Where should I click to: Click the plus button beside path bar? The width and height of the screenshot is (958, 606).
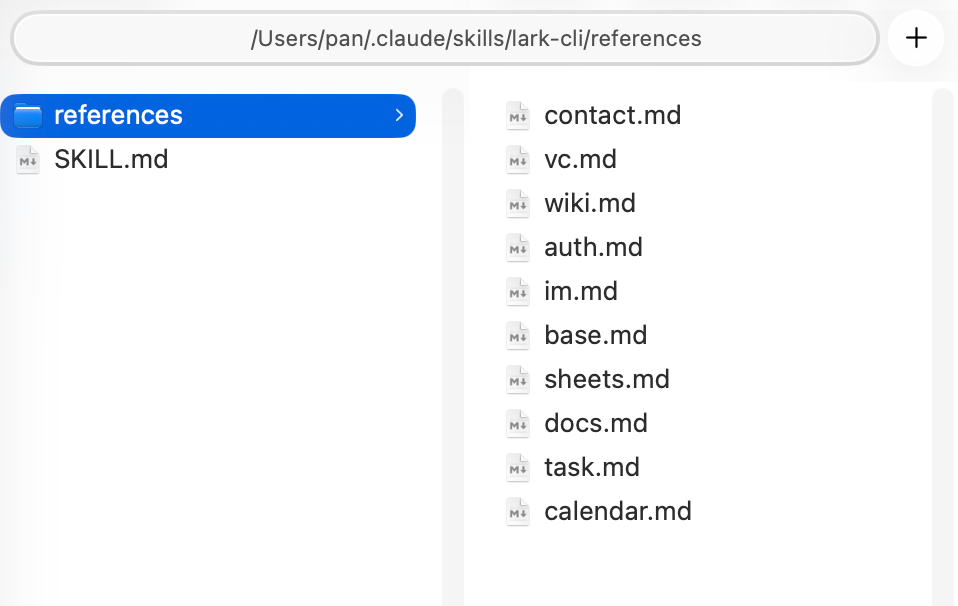915,39
